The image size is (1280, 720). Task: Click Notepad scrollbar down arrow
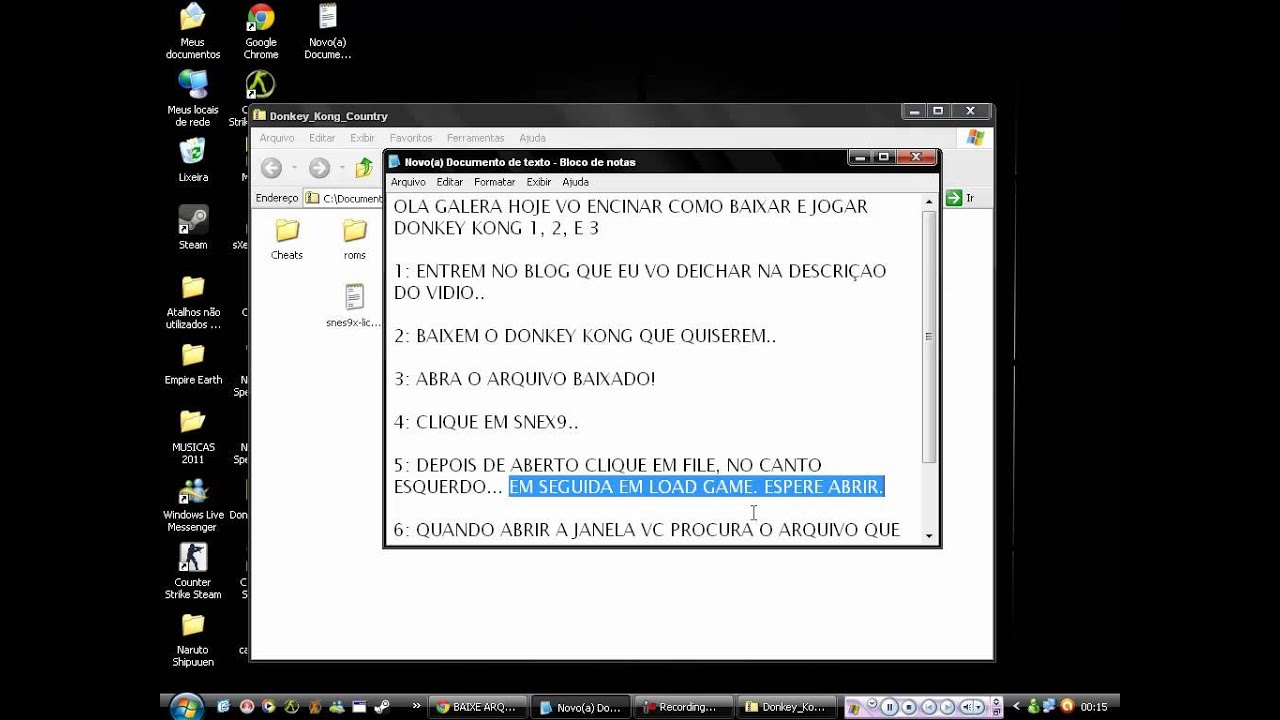(x=929, y=535)
